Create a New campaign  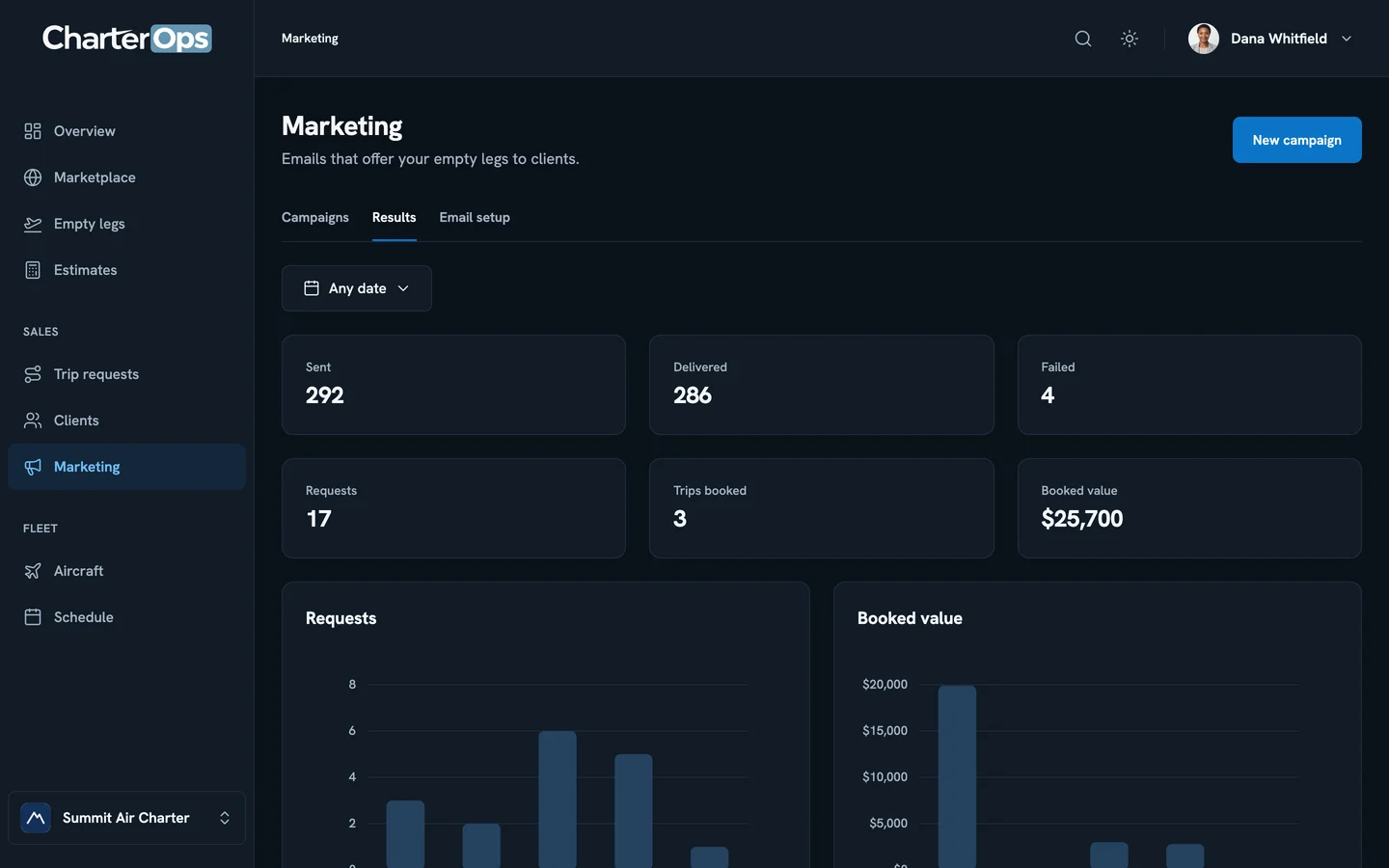pyautogui.click(x=1297, y=140)
